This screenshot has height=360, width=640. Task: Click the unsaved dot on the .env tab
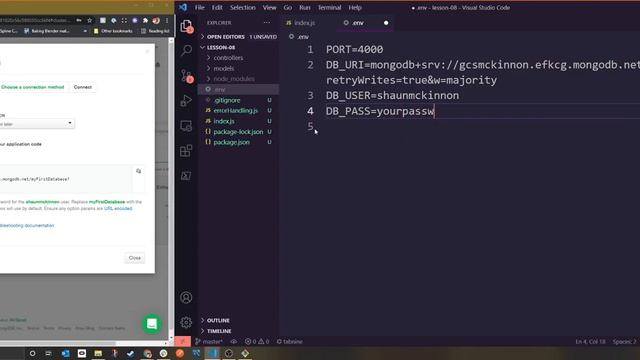(x=386, y=23)
